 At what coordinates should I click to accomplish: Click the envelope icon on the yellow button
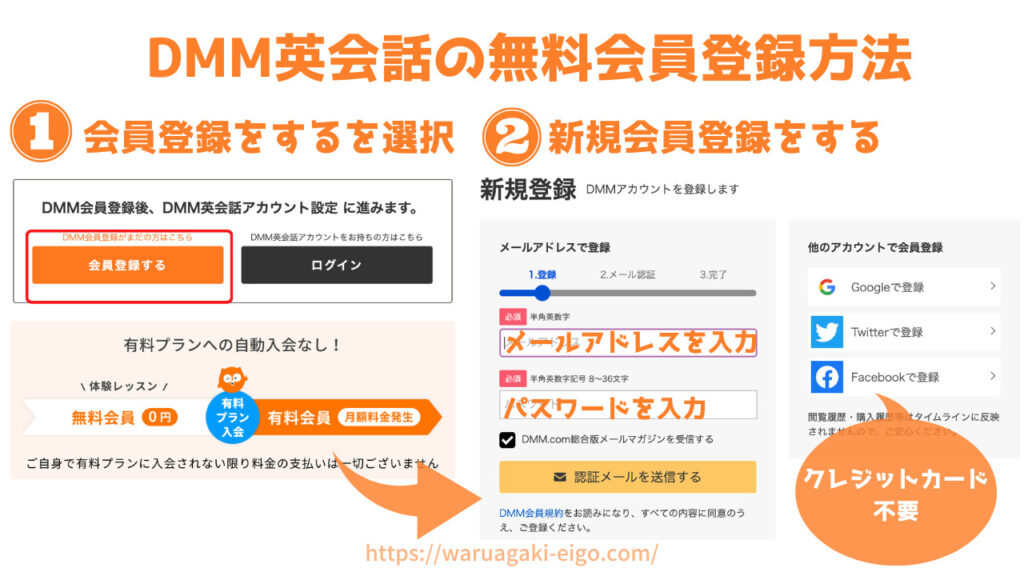click(560, 477)
